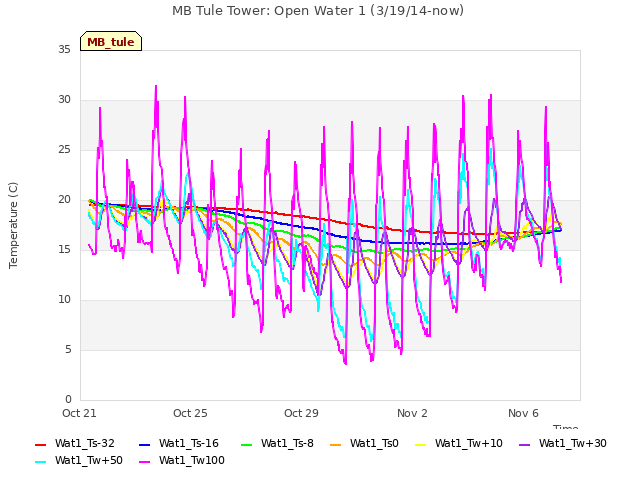Click the 0 y-axis tick label
The width and height of the screenshot is (640, 480).
tap(68, 399)
